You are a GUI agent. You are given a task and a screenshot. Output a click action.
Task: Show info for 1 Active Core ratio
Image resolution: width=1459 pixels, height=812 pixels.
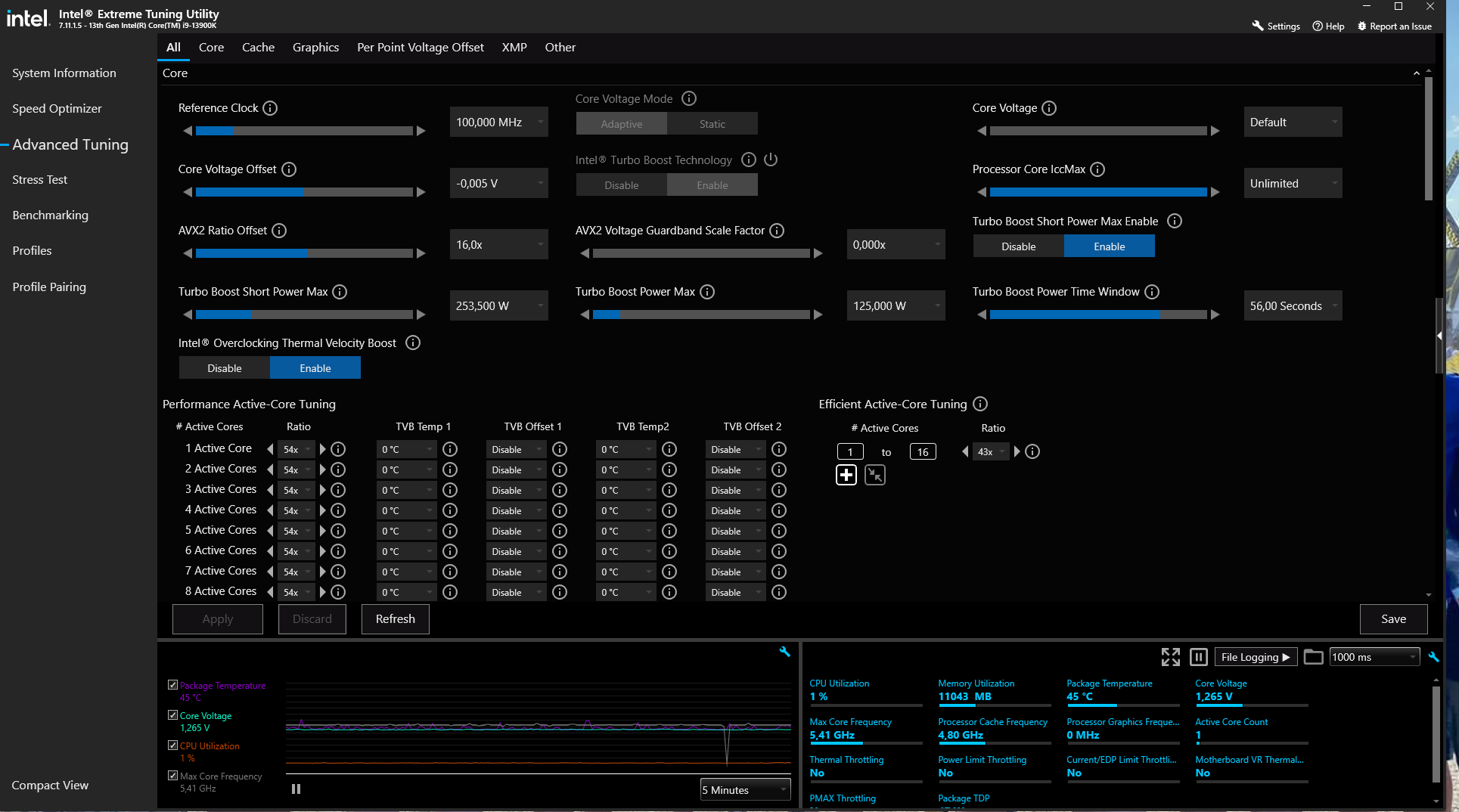[338, 449]
